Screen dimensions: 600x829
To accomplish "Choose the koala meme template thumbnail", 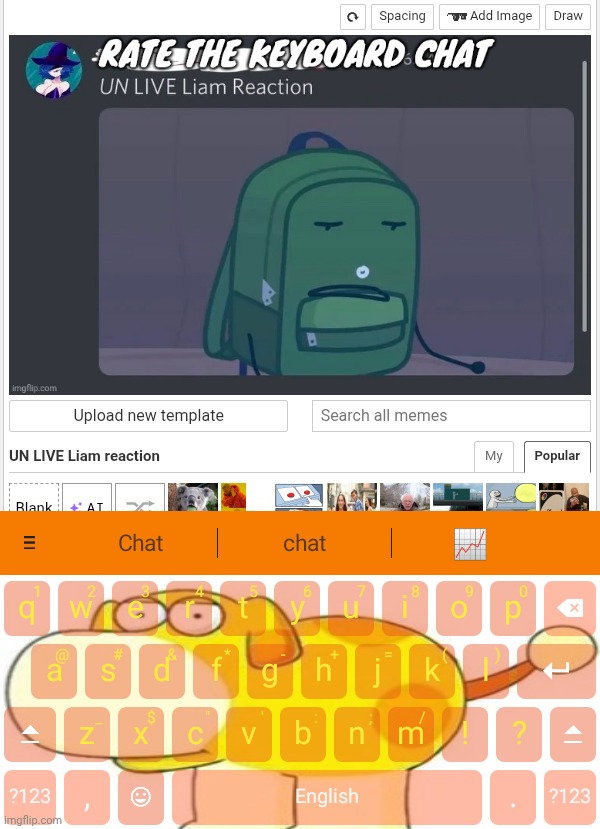I will click(193, 498).
